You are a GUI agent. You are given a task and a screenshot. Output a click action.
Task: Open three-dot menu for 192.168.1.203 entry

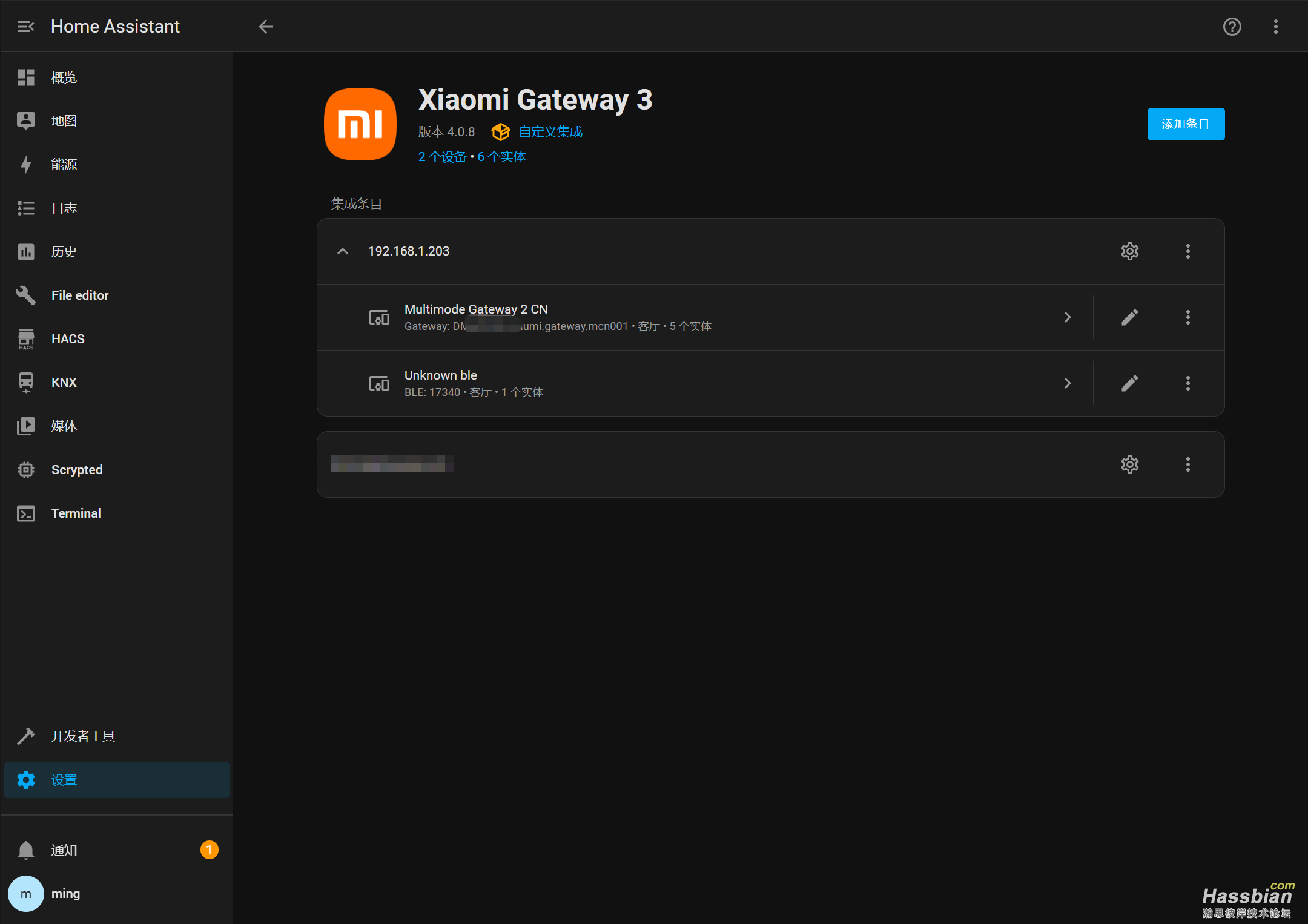pos(1188,251)
